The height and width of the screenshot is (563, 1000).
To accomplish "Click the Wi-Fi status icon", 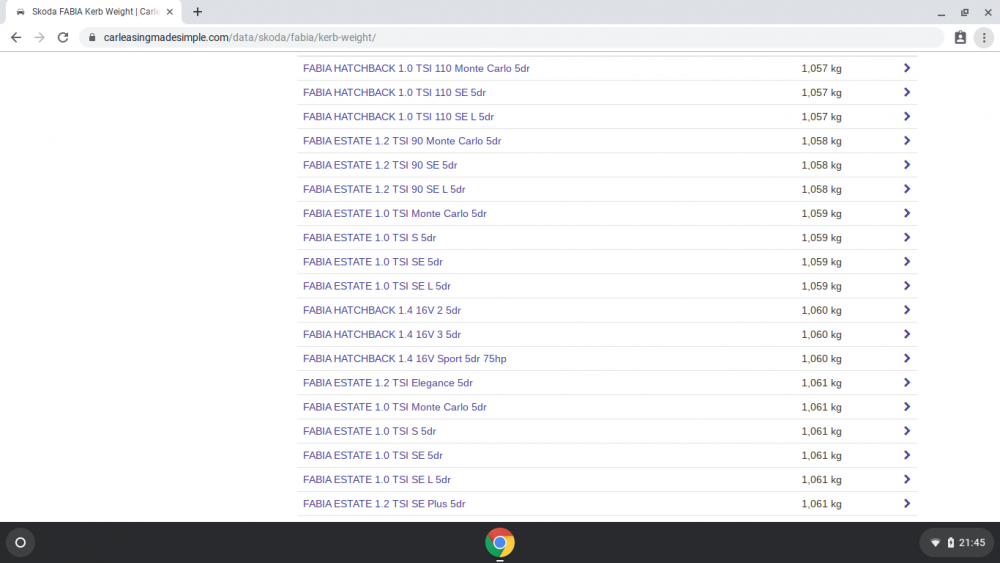I will click(x=935, y=543).
